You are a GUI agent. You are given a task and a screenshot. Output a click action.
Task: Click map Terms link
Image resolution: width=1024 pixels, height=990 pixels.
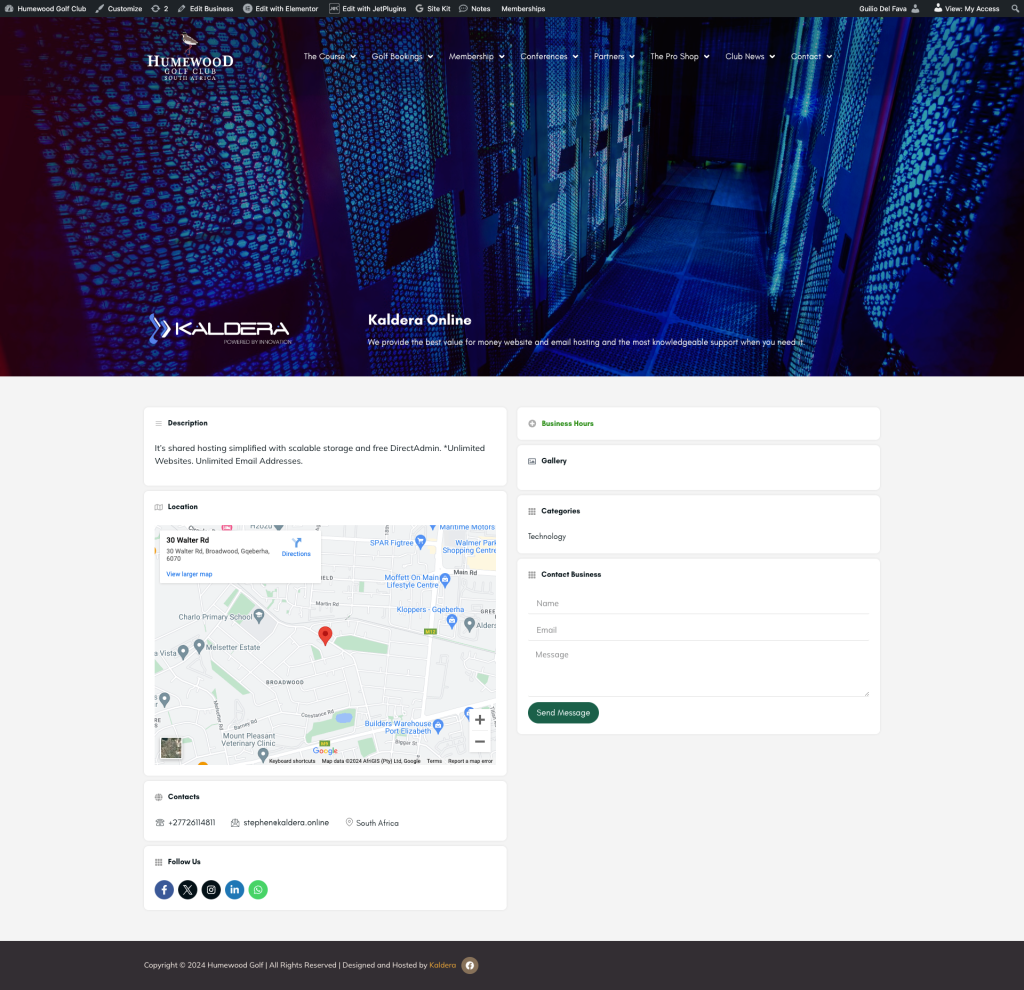coord(434,761)
